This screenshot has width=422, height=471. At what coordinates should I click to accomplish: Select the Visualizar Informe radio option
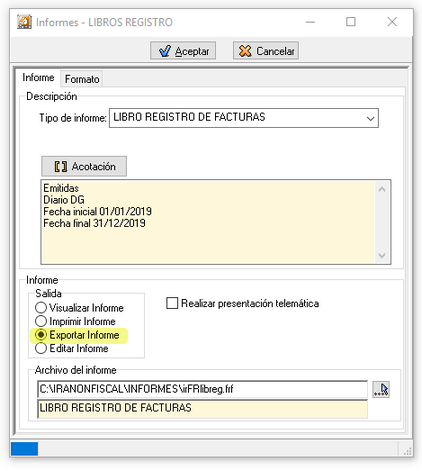[79, 307]
